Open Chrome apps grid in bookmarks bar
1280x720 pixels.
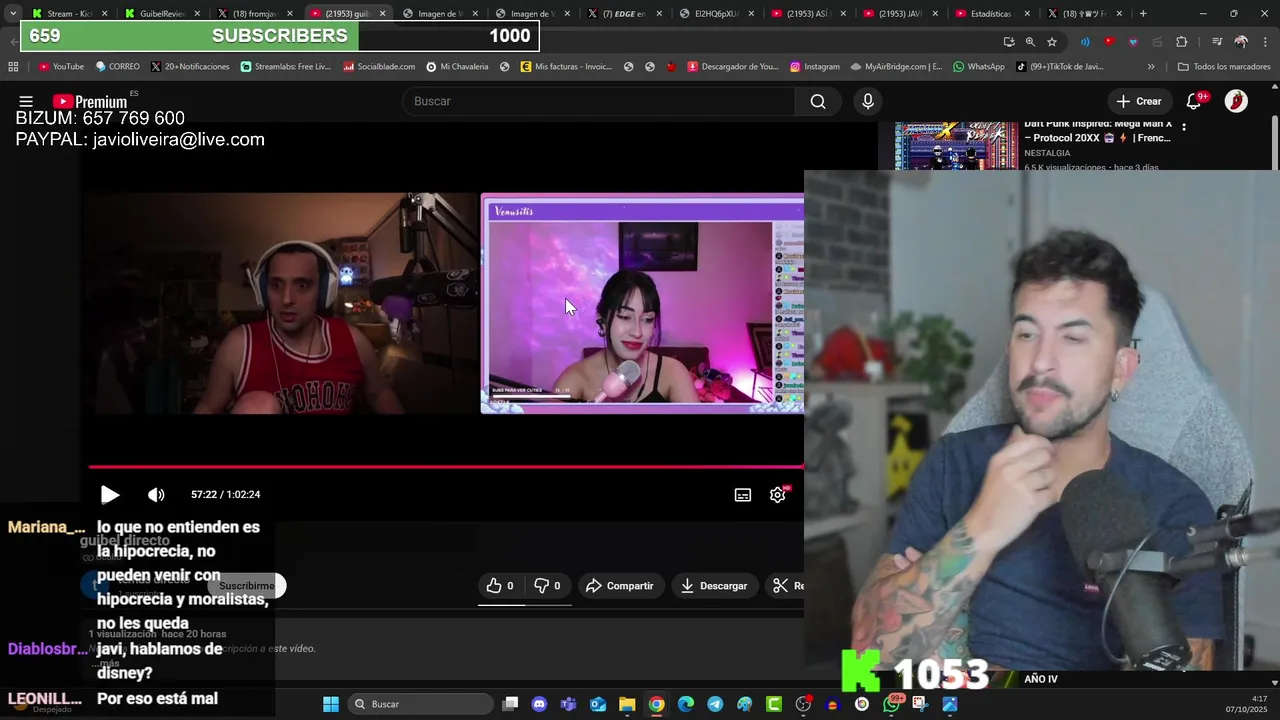click(x=13, y=67)
